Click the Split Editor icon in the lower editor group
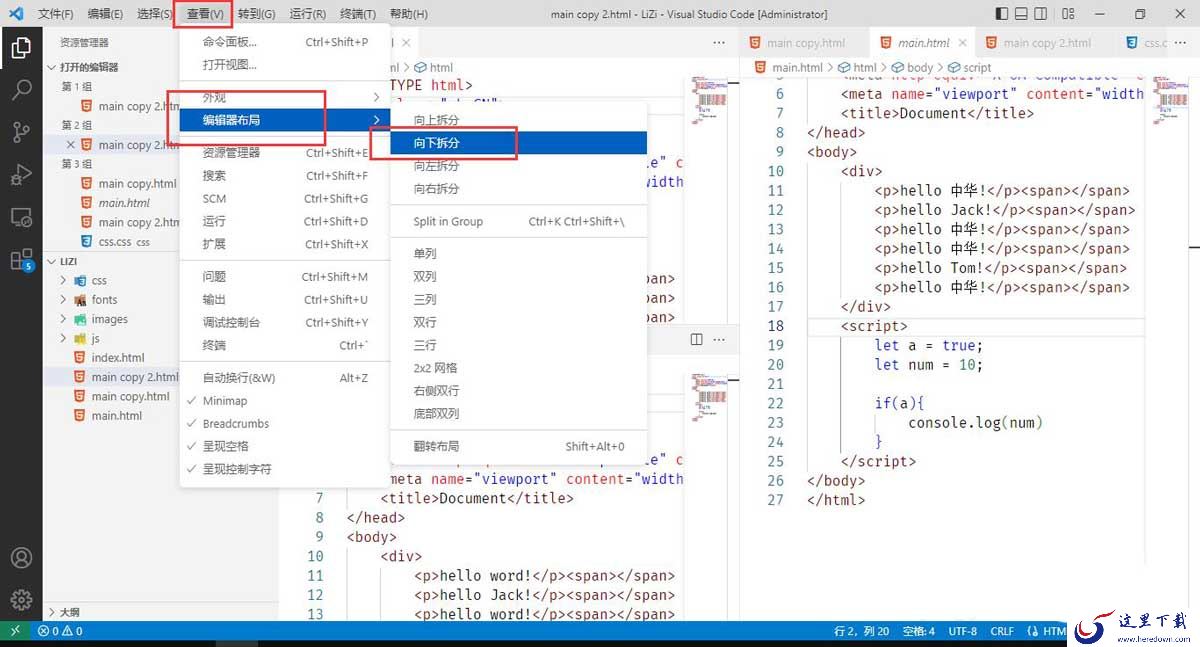 [697, 340]
